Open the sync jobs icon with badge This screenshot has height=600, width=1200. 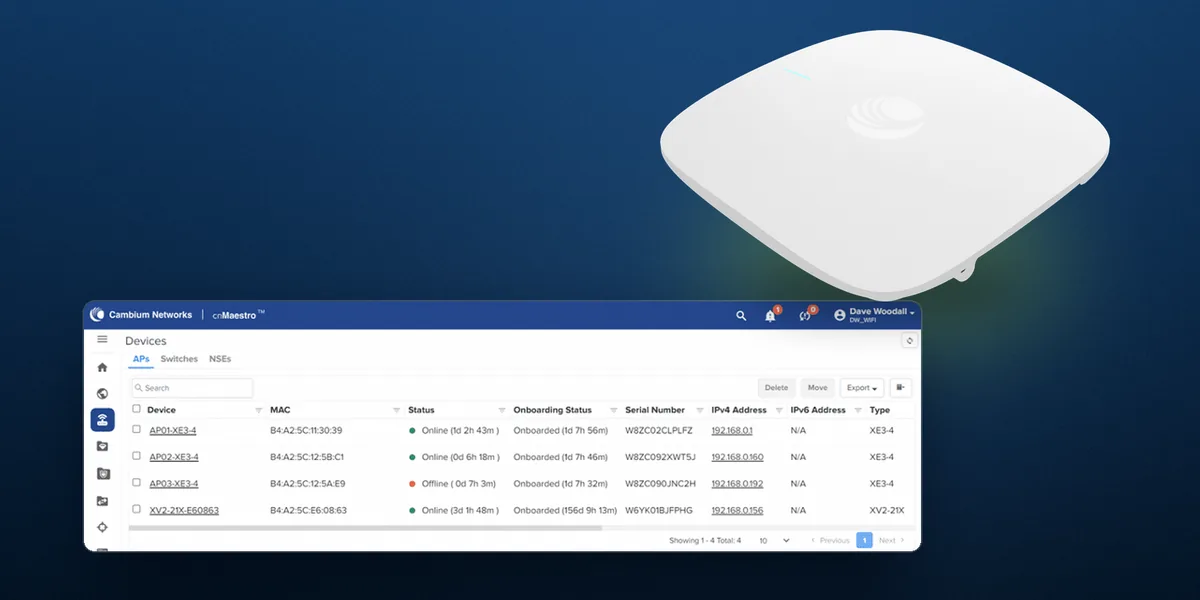(x=804, y=315)
